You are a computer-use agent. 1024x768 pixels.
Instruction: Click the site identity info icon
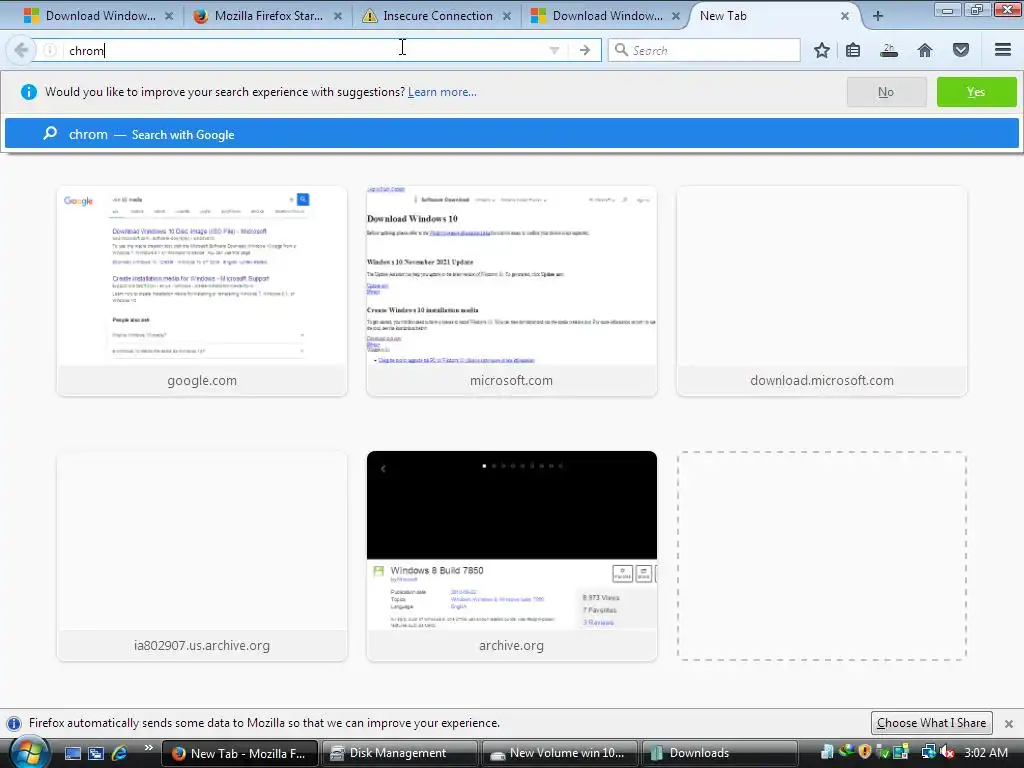tap(50, 50)
